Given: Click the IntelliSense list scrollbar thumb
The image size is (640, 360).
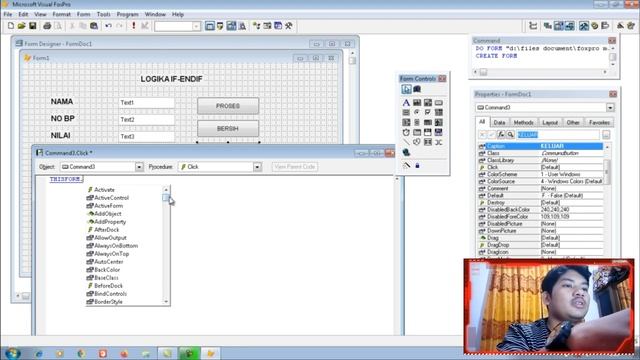Looking at the screenshot, I should click(x=166, y=198).
